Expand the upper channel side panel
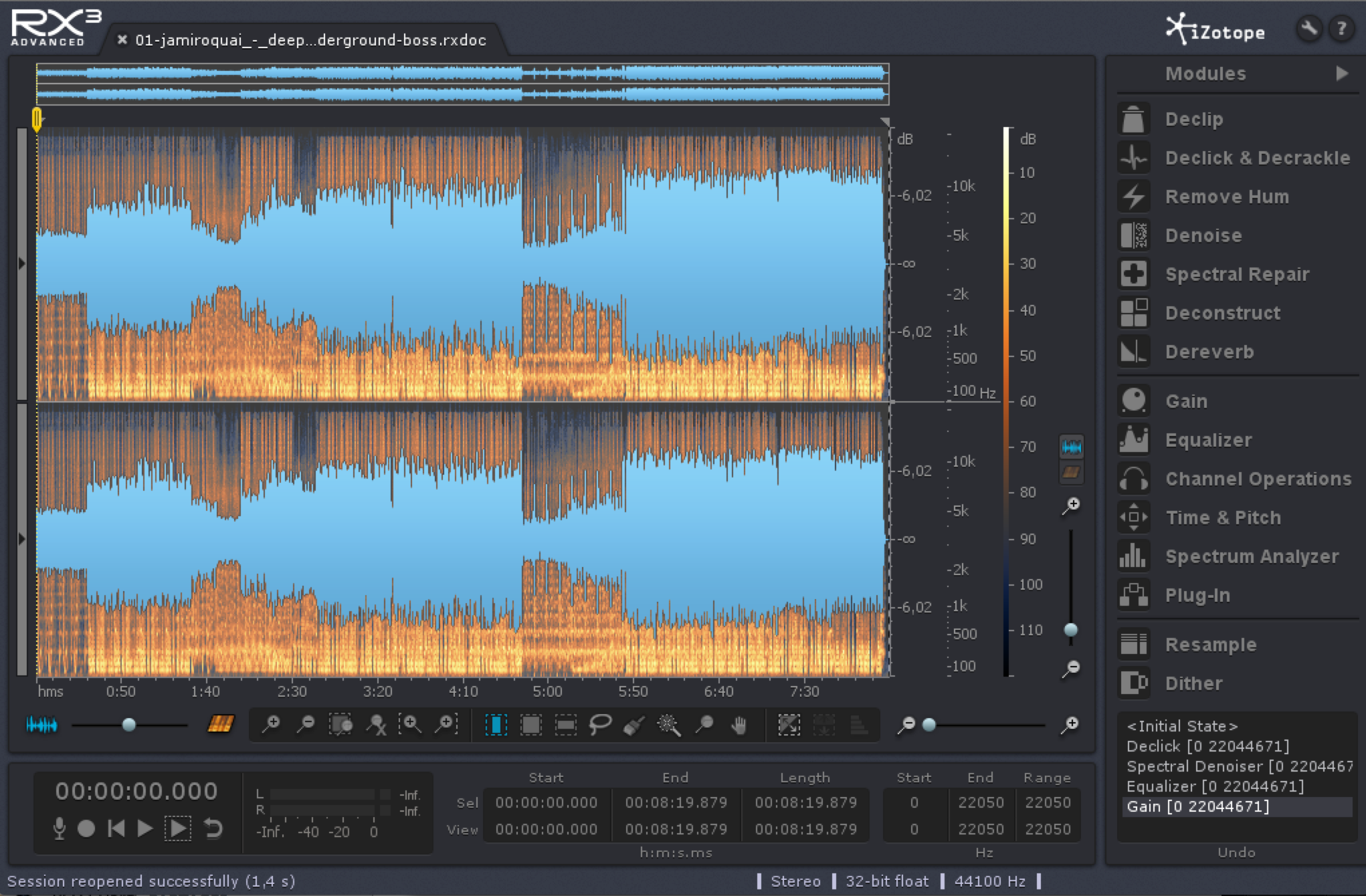Viewport: 1366px width, 896px height. click(22, 261)
